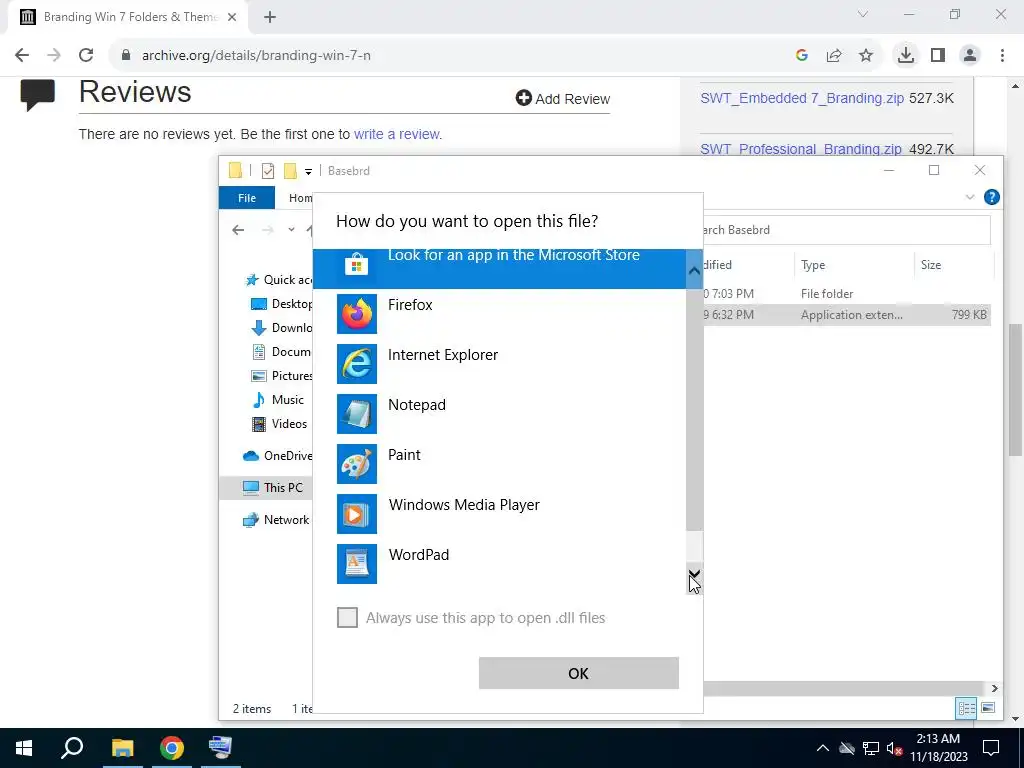Select the Notepad app icon

tap(357, 414)
